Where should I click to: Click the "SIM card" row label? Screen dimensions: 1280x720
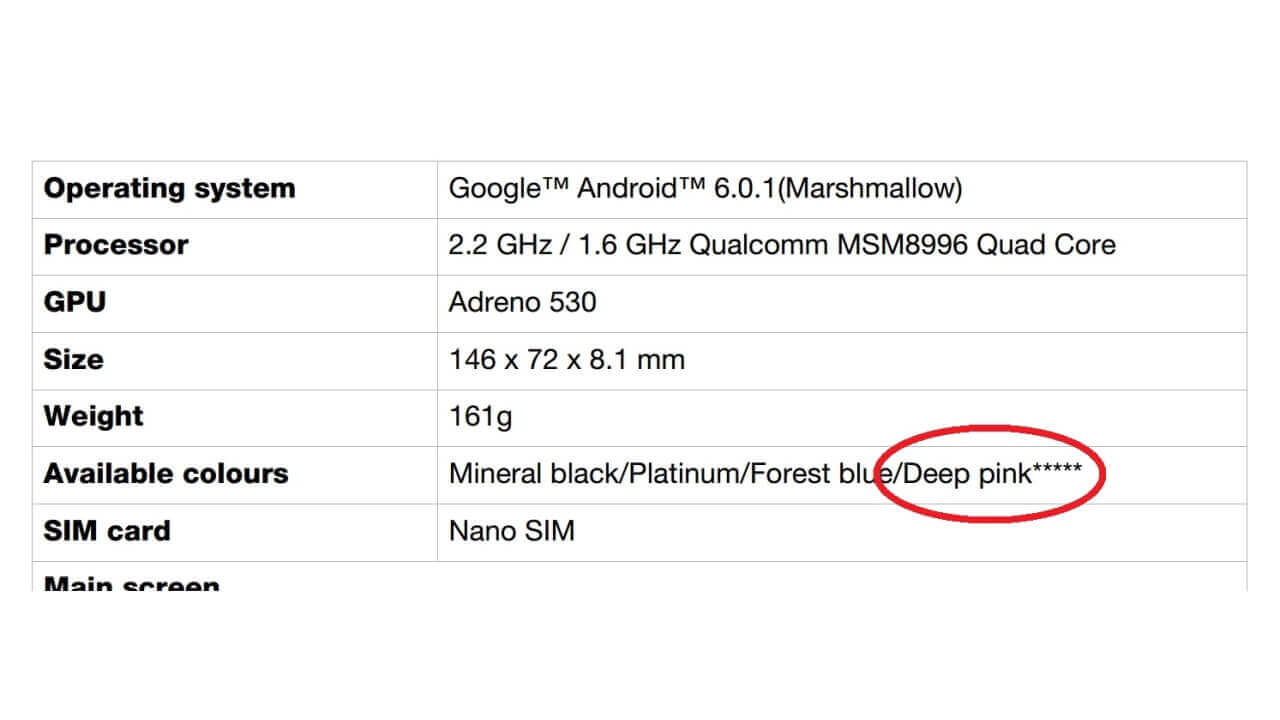coord(107,531)
